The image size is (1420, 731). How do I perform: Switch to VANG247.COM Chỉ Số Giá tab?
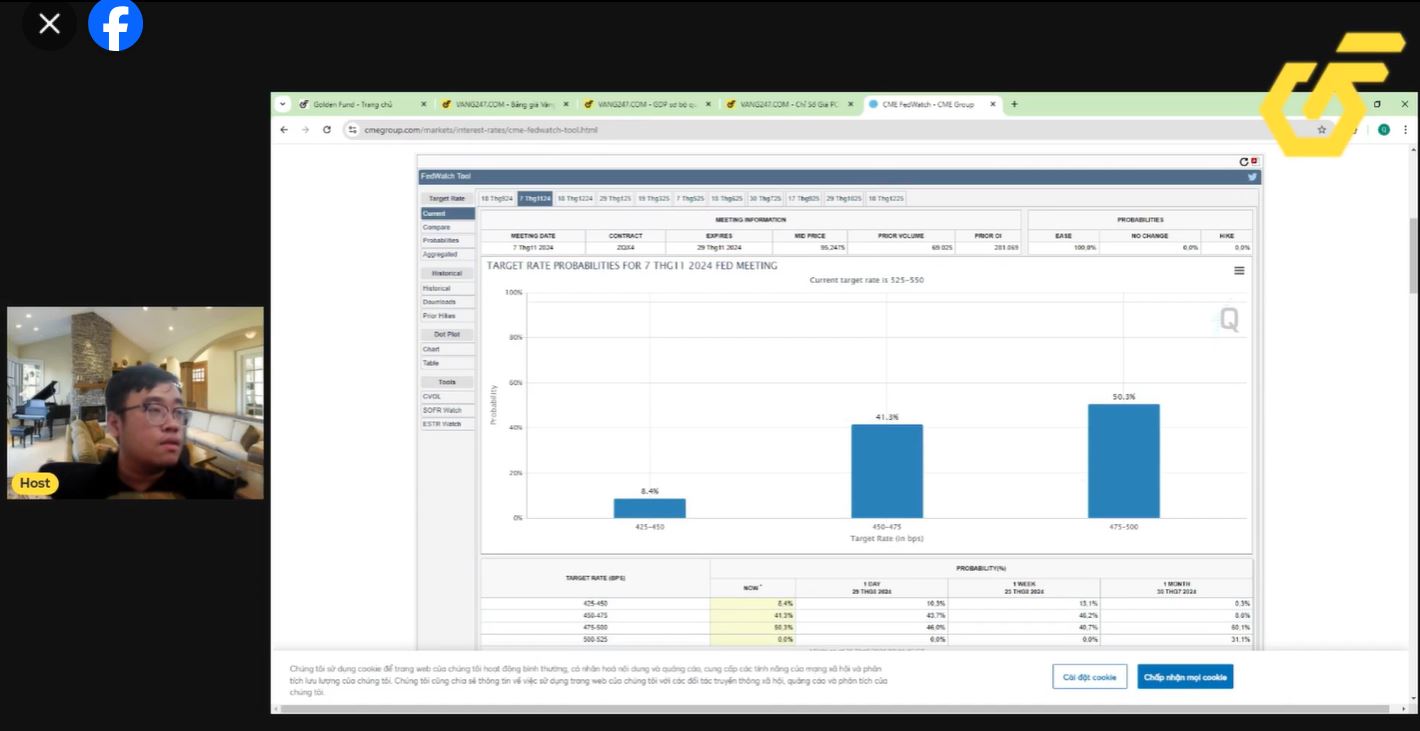pos(790,104)
